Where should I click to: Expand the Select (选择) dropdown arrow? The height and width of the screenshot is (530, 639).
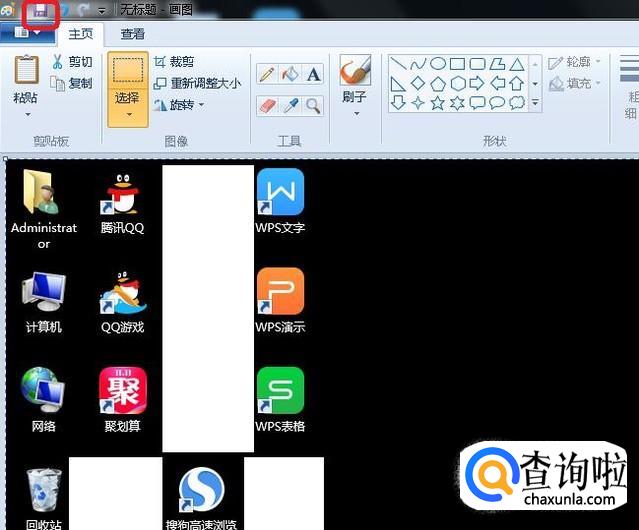(x=128, y=115)
